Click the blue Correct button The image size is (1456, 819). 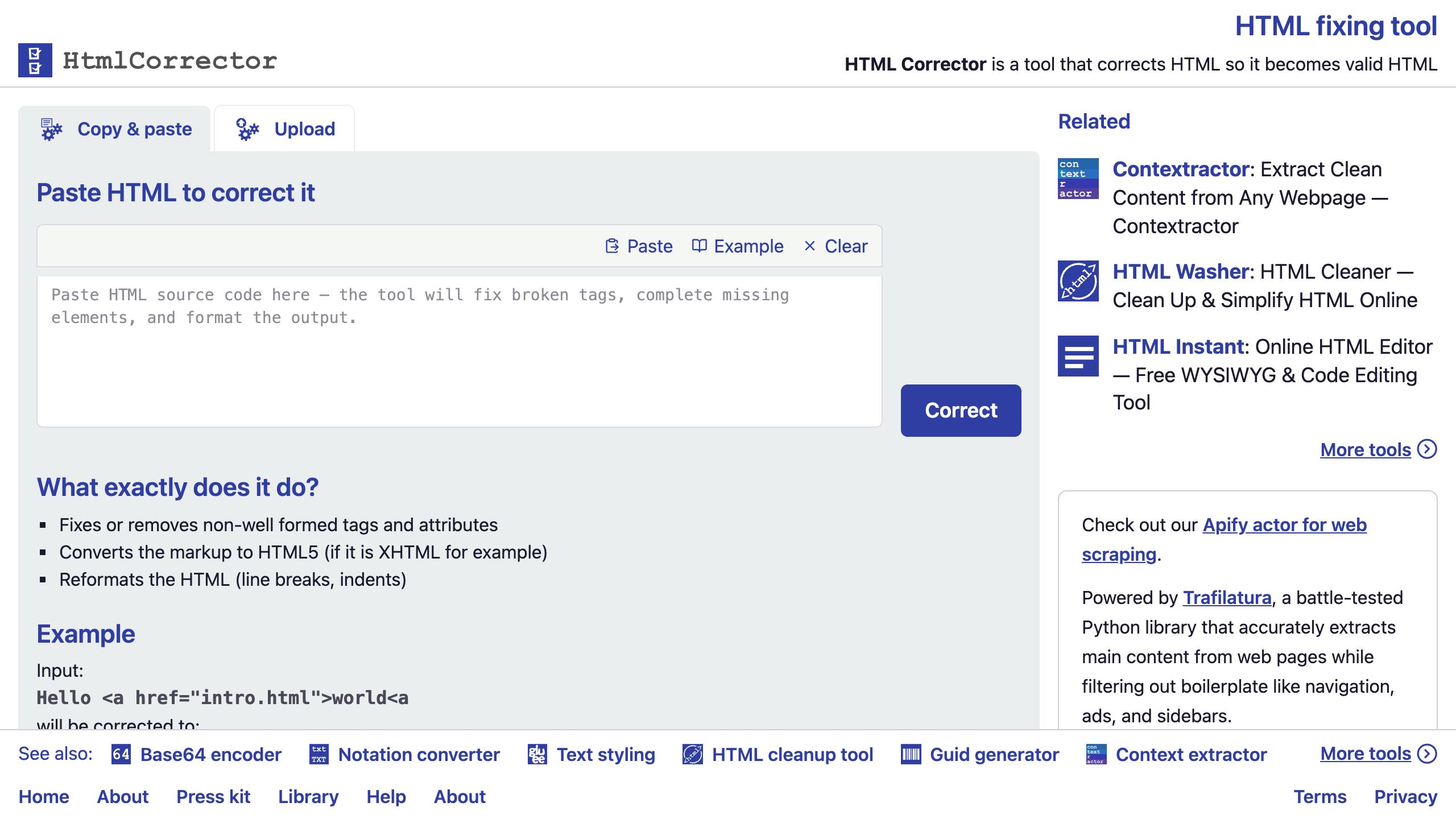[961, 410]
